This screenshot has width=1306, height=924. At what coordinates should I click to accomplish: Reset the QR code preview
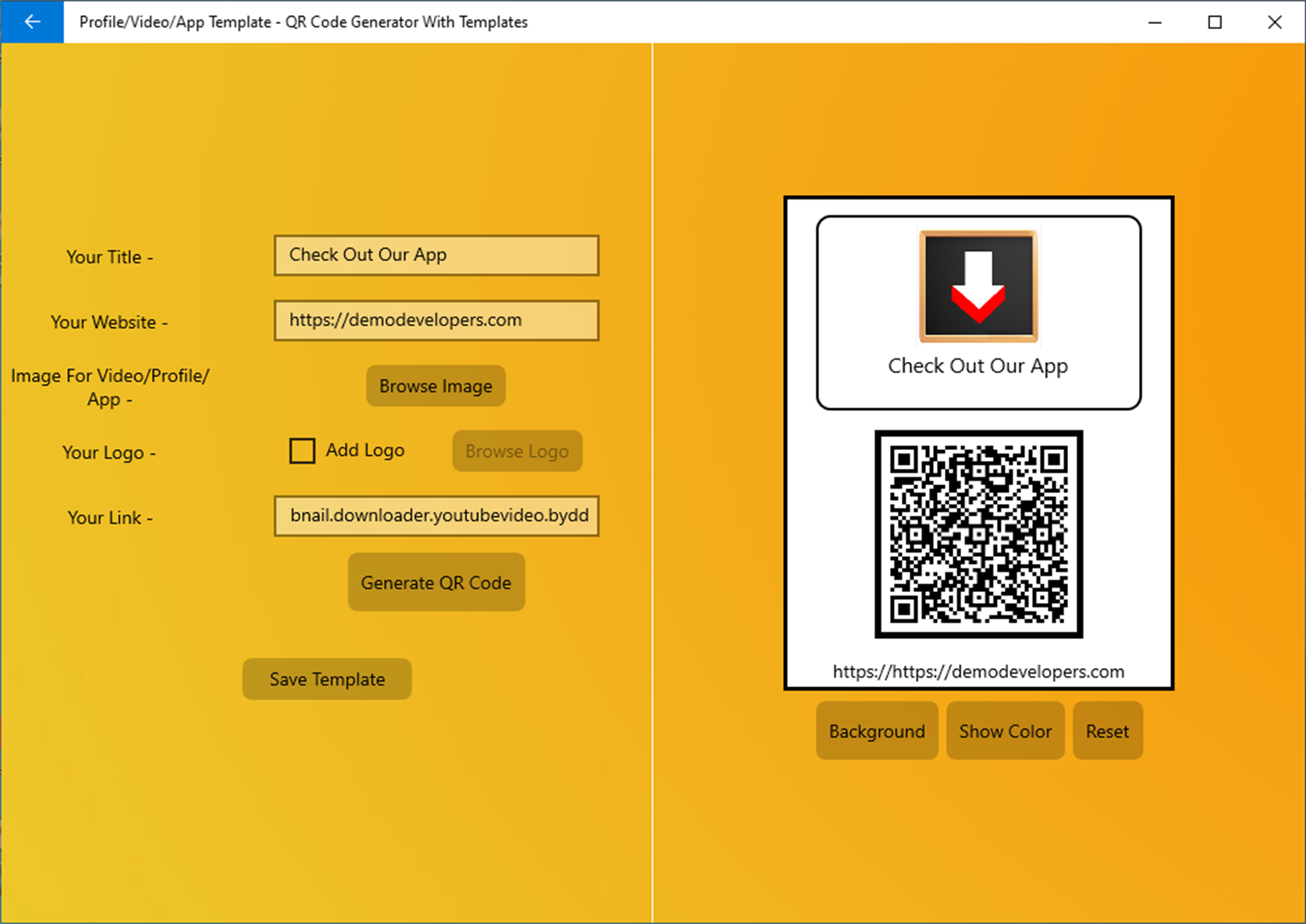[x=1107, y=731]
